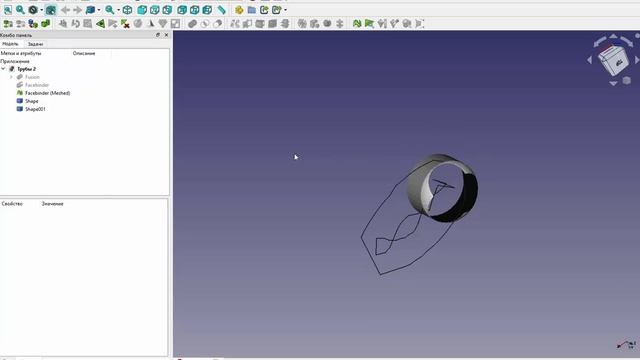Click the Приложение tree root label
The width and height of the screenshot is (640, 360).
coord(15,61)
